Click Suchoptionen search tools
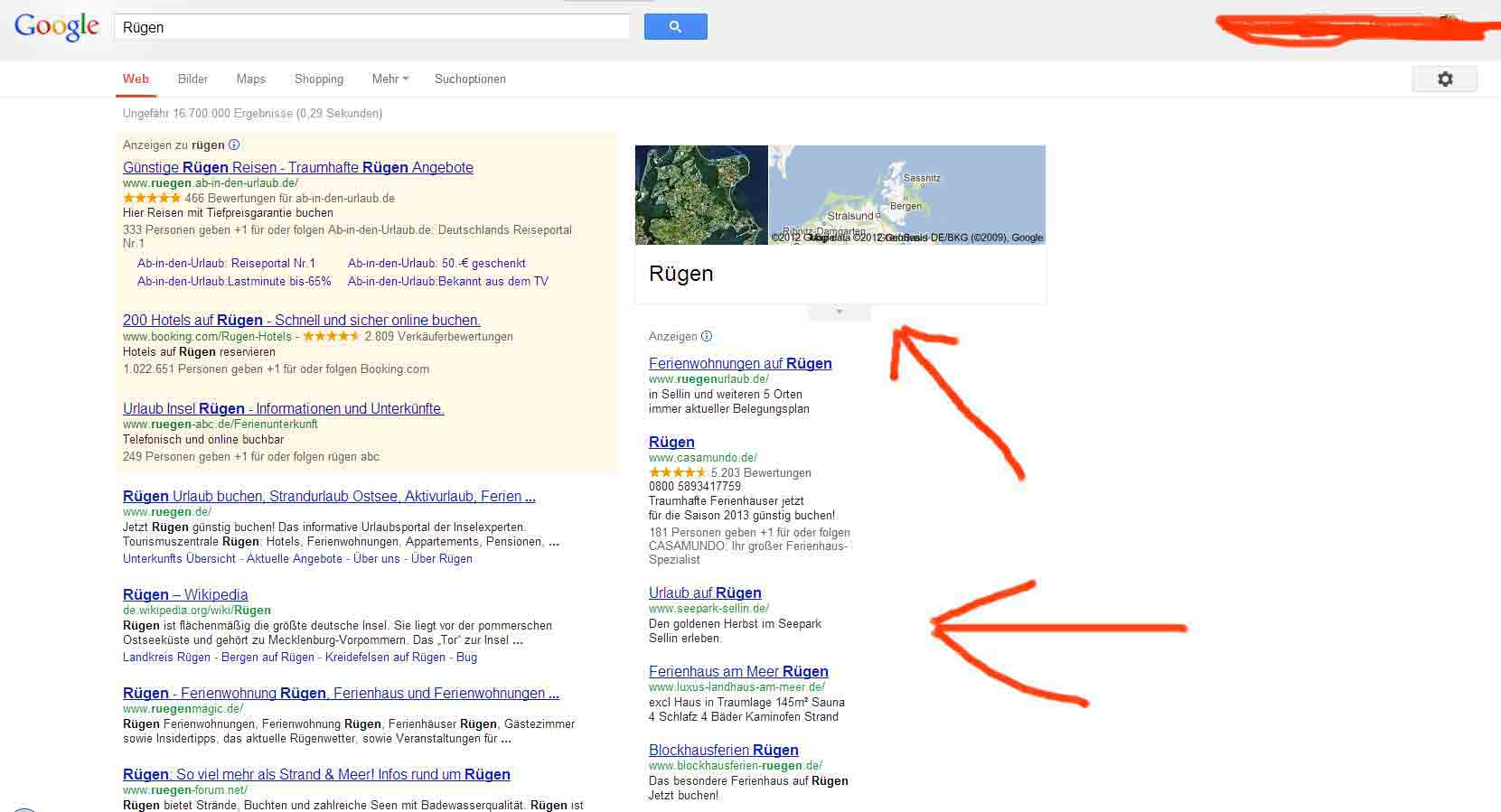Screen dimensions: 1501x812 click(x=470, y=79)
